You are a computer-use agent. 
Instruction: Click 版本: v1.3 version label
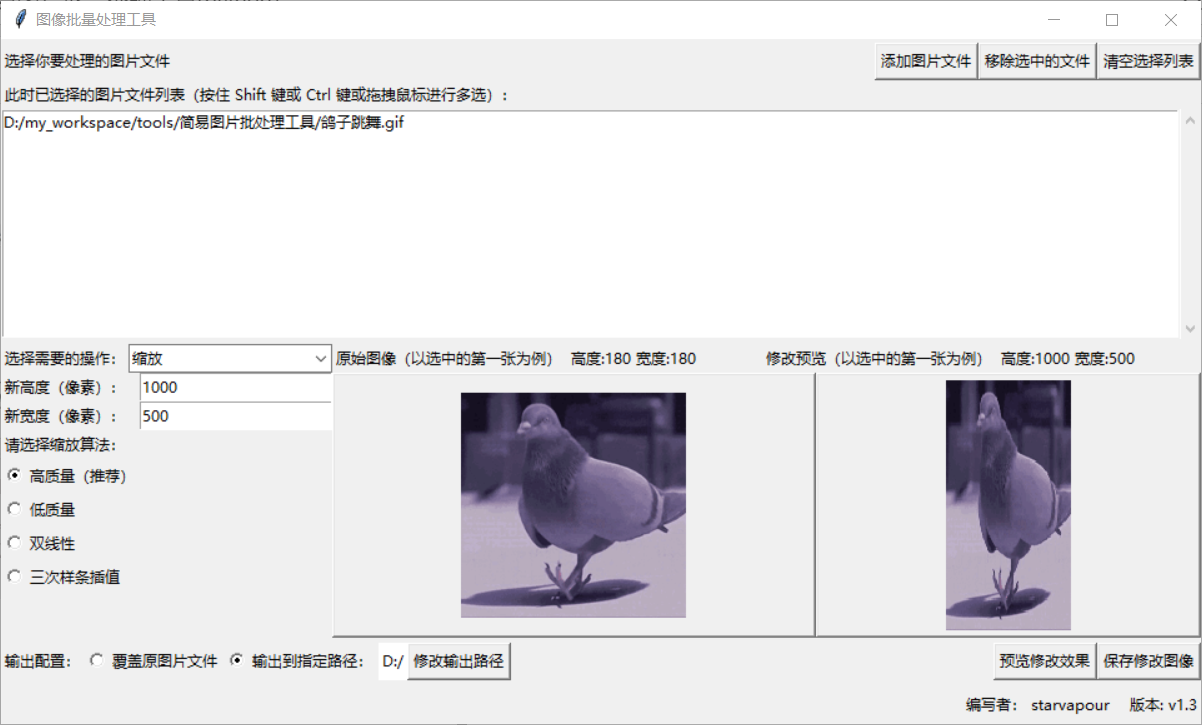click(1163, 705)
